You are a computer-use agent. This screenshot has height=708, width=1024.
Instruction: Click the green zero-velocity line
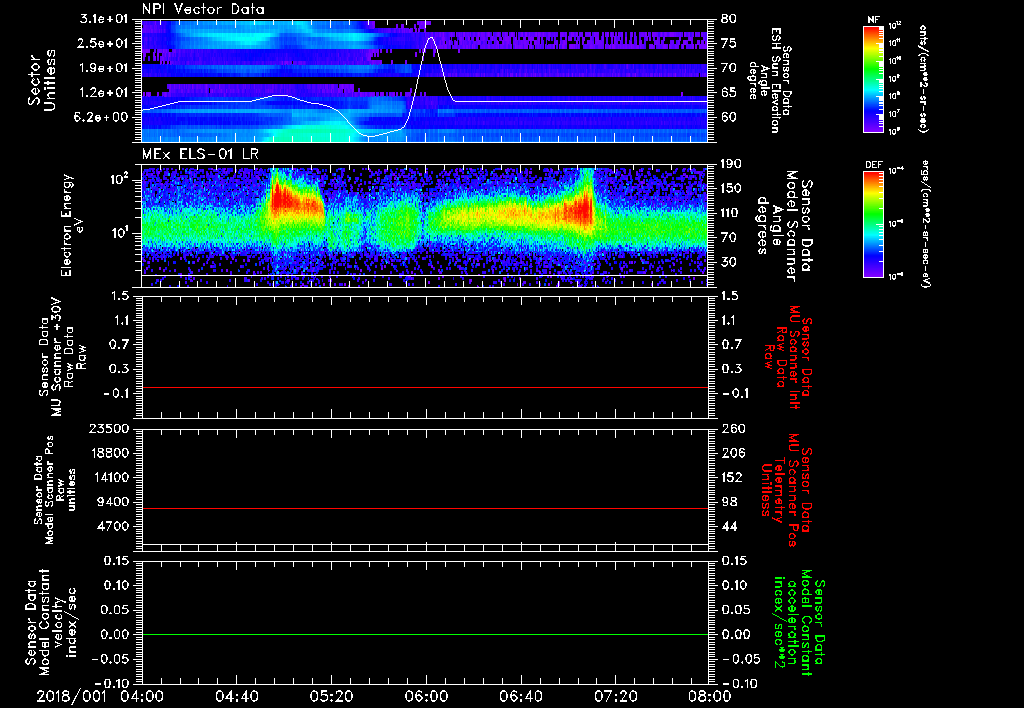(425, 634)
